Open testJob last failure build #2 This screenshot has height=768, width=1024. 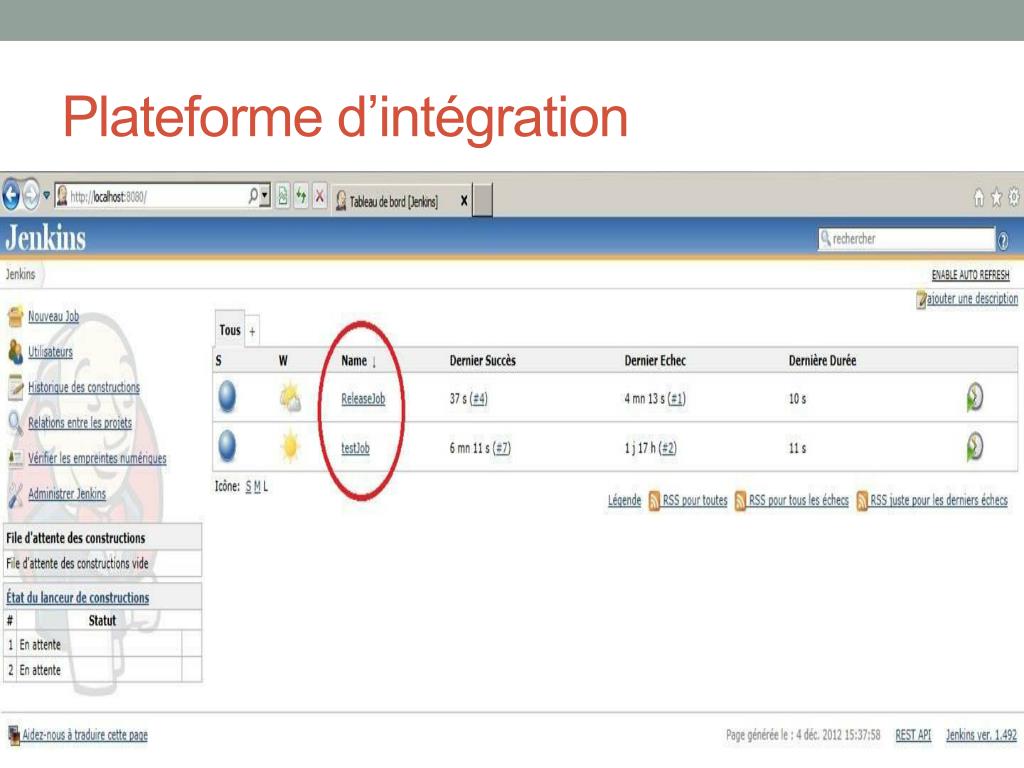tap(667, 448)
